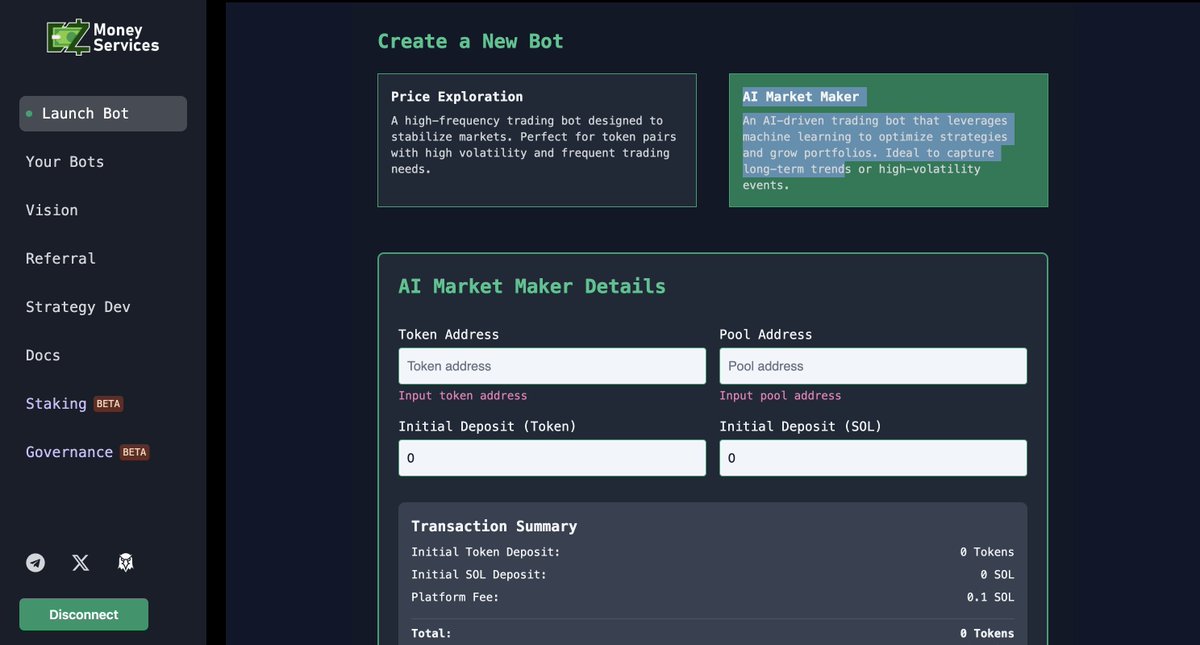Viewport: 1200px width, 645px height.
Task: Open the Referral page
Action: point(59,258)
